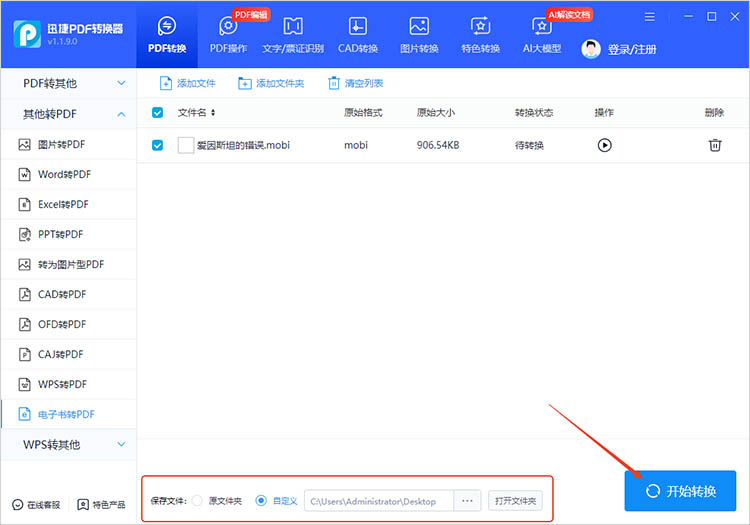The height and width of the screenshot is (525, 750).
Task: Click the 迅捷PDF转换器 app logo
Action: [27, 34]
